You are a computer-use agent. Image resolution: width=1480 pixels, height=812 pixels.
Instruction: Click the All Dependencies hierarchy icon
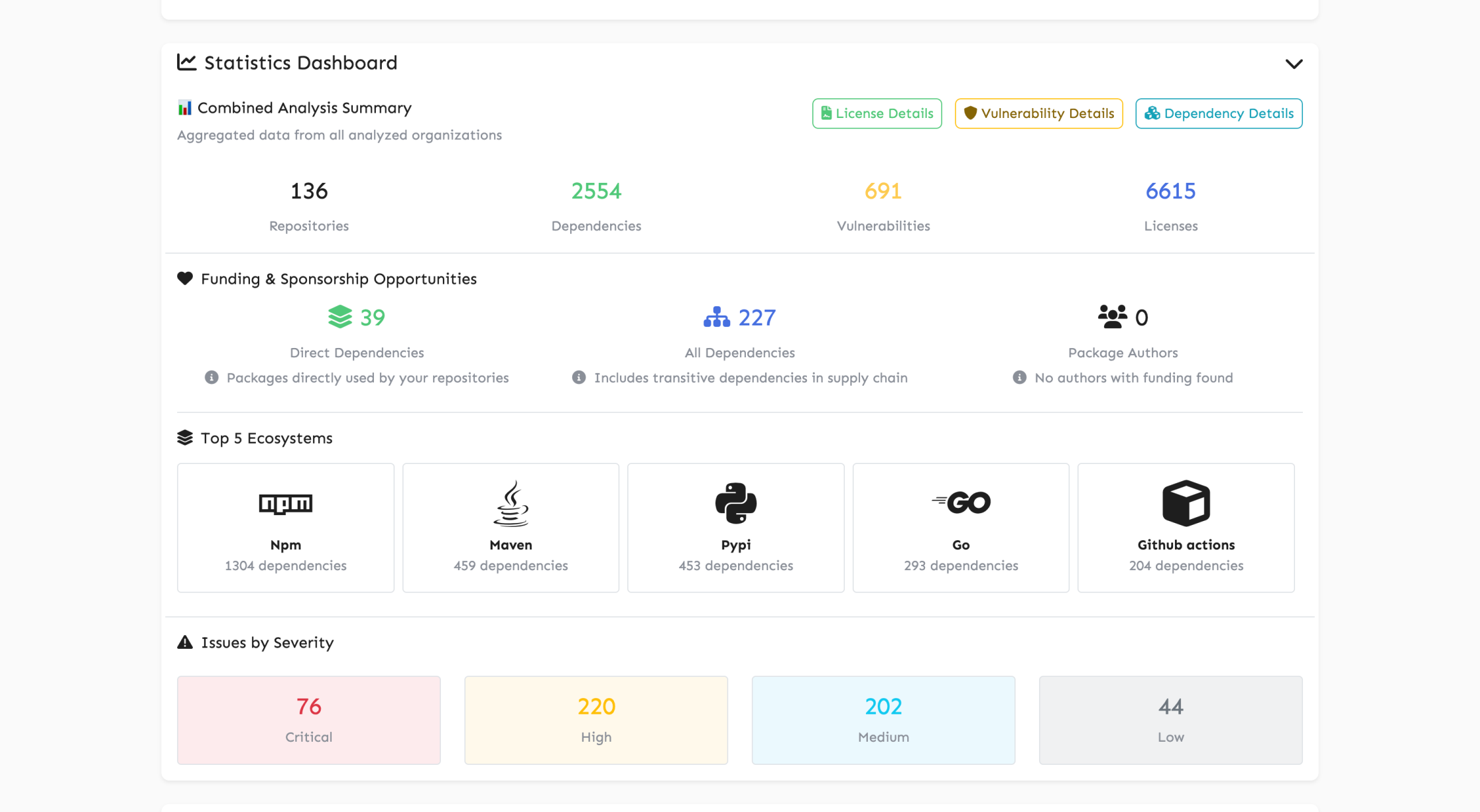pos(716,318)
